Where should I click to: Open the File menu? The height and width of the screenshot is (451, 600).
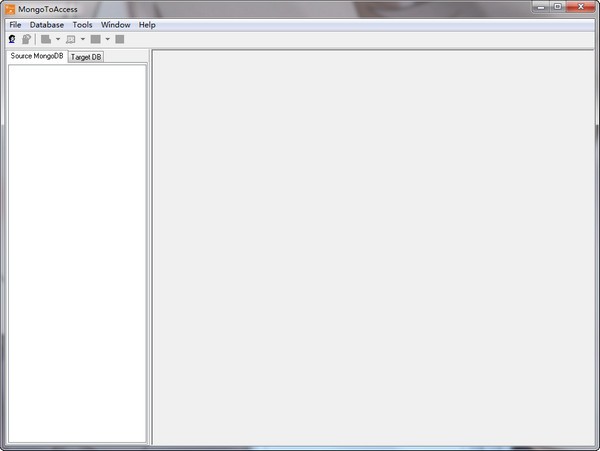point(15,24)
